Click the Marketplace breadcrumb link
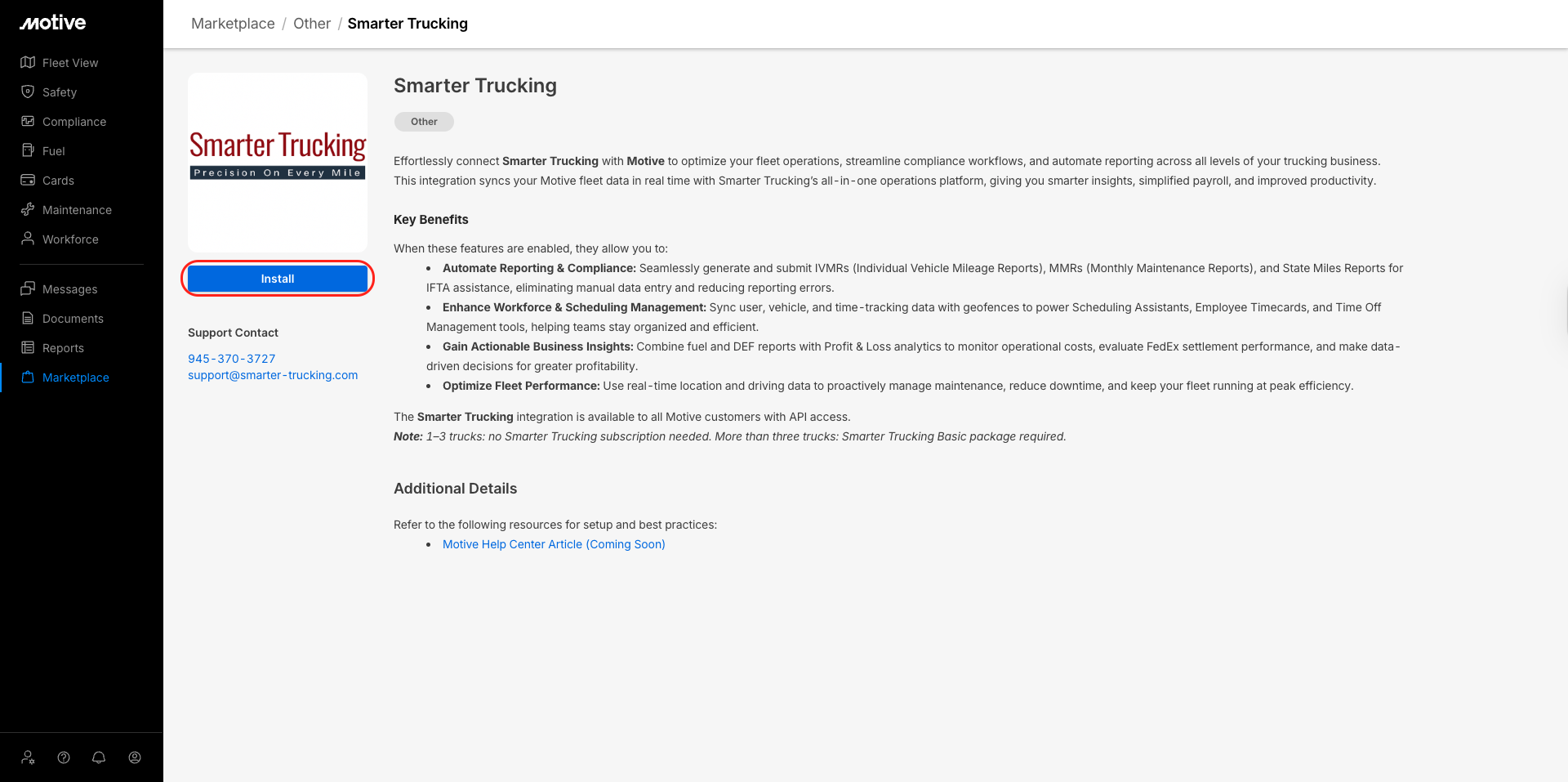 (233, 24)
